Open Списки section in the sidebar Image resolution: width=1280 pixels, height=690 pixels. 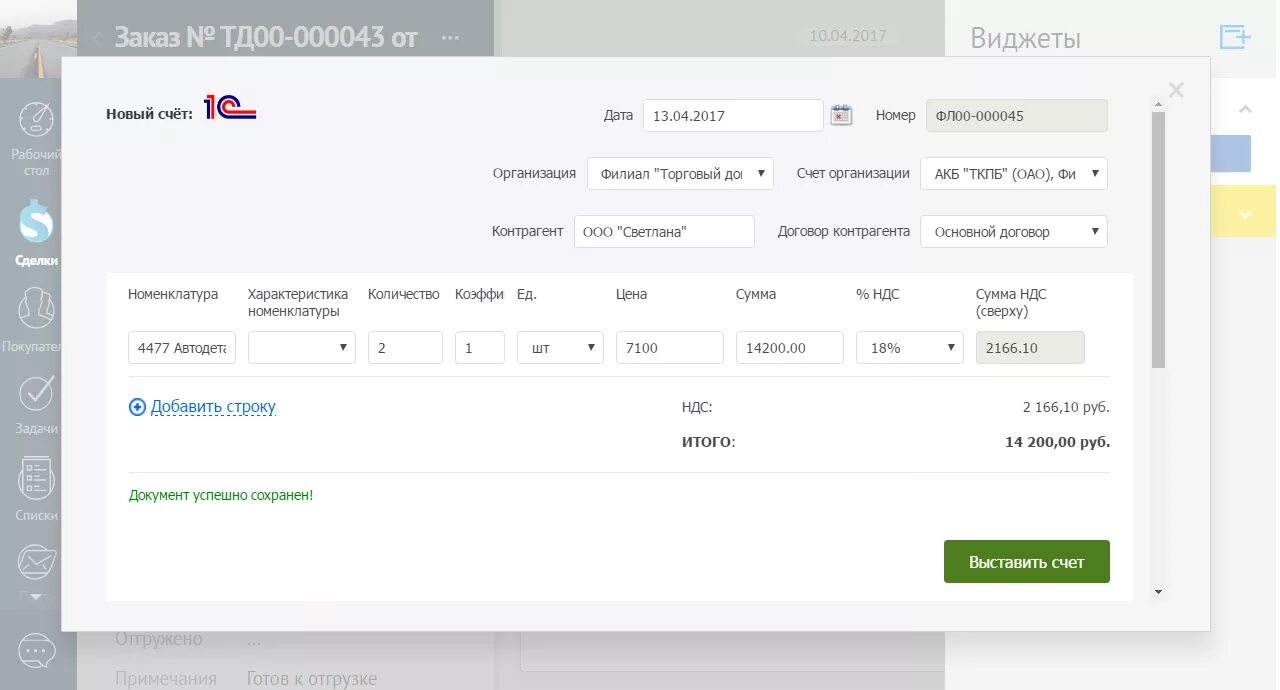[37, 490]
